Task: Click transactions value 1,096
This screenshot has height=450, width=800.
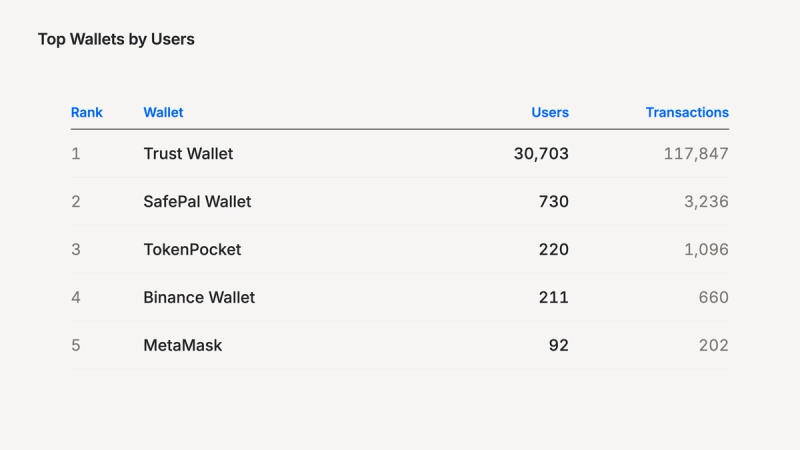Action: [707, 249]
